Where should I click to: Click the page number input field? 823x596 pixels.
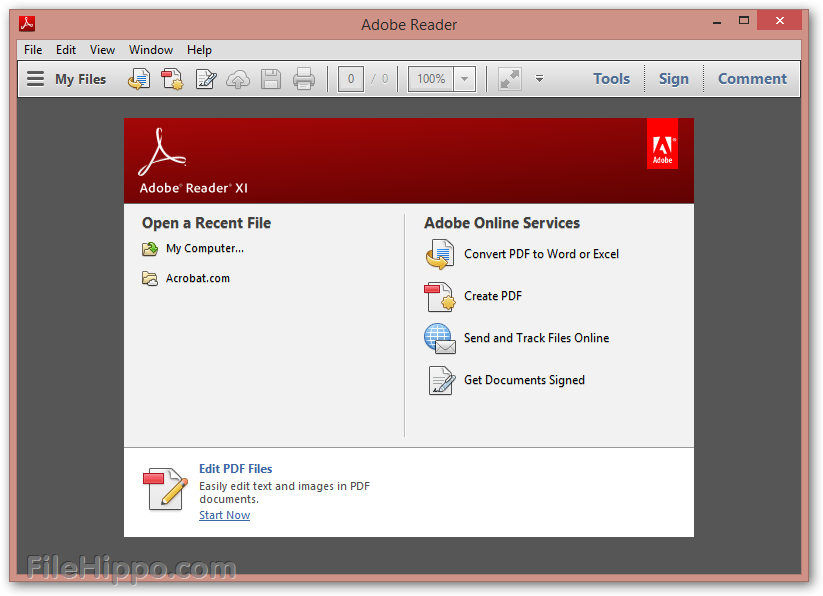tap(351, 79)
